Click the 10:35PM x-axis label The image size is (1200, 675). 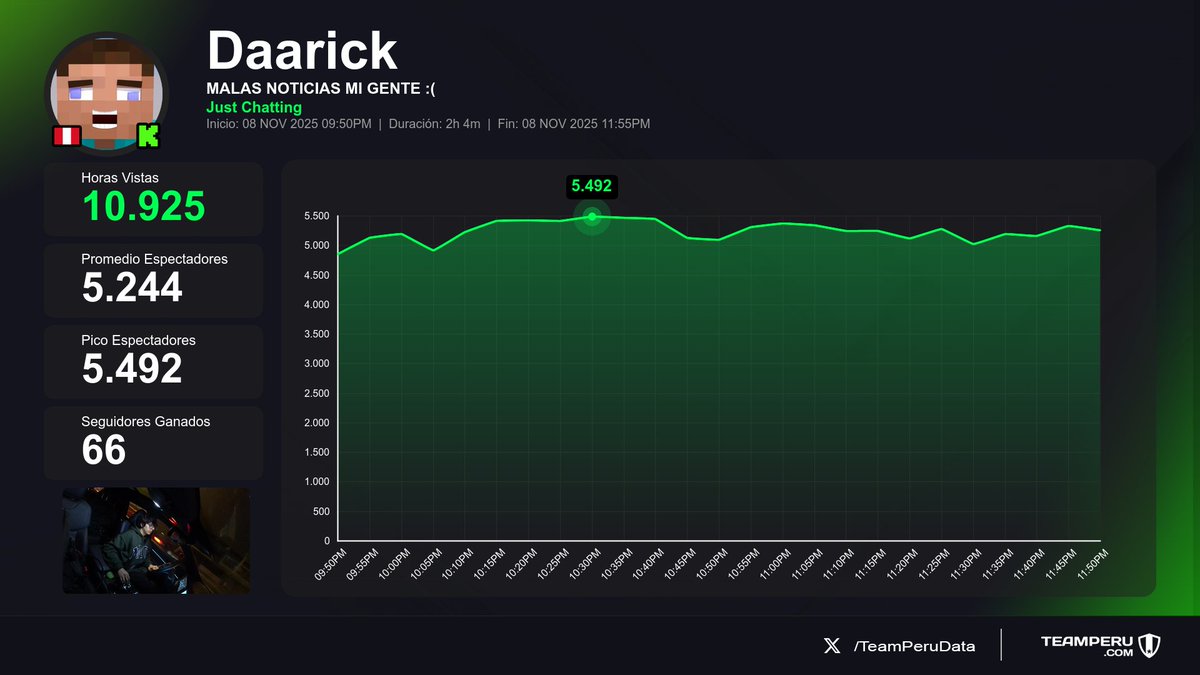(616, 563)
